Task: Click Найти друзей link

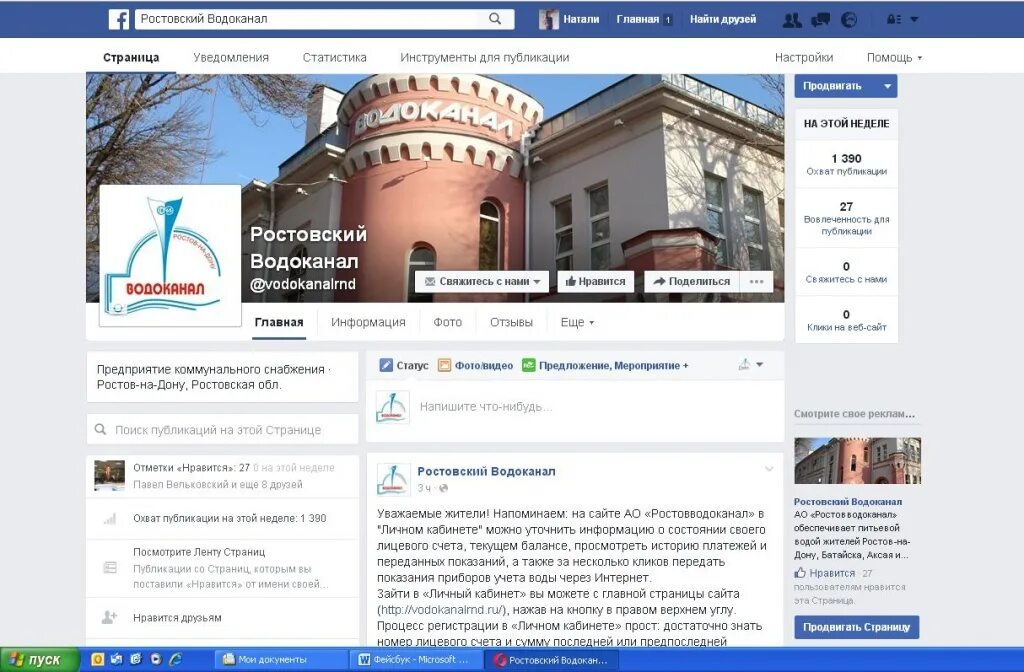Action: click(723, 19)
